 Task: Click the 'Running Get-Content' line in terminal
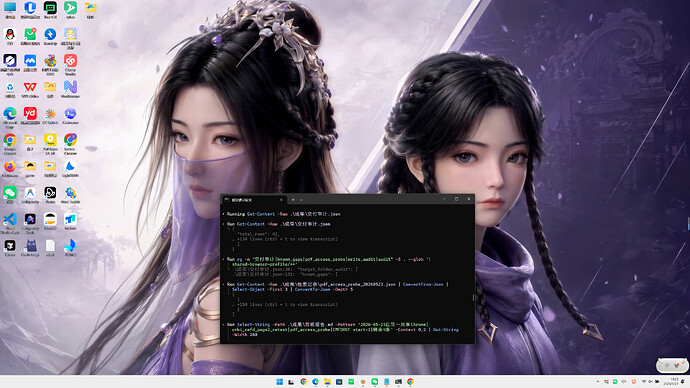[284, 214]
